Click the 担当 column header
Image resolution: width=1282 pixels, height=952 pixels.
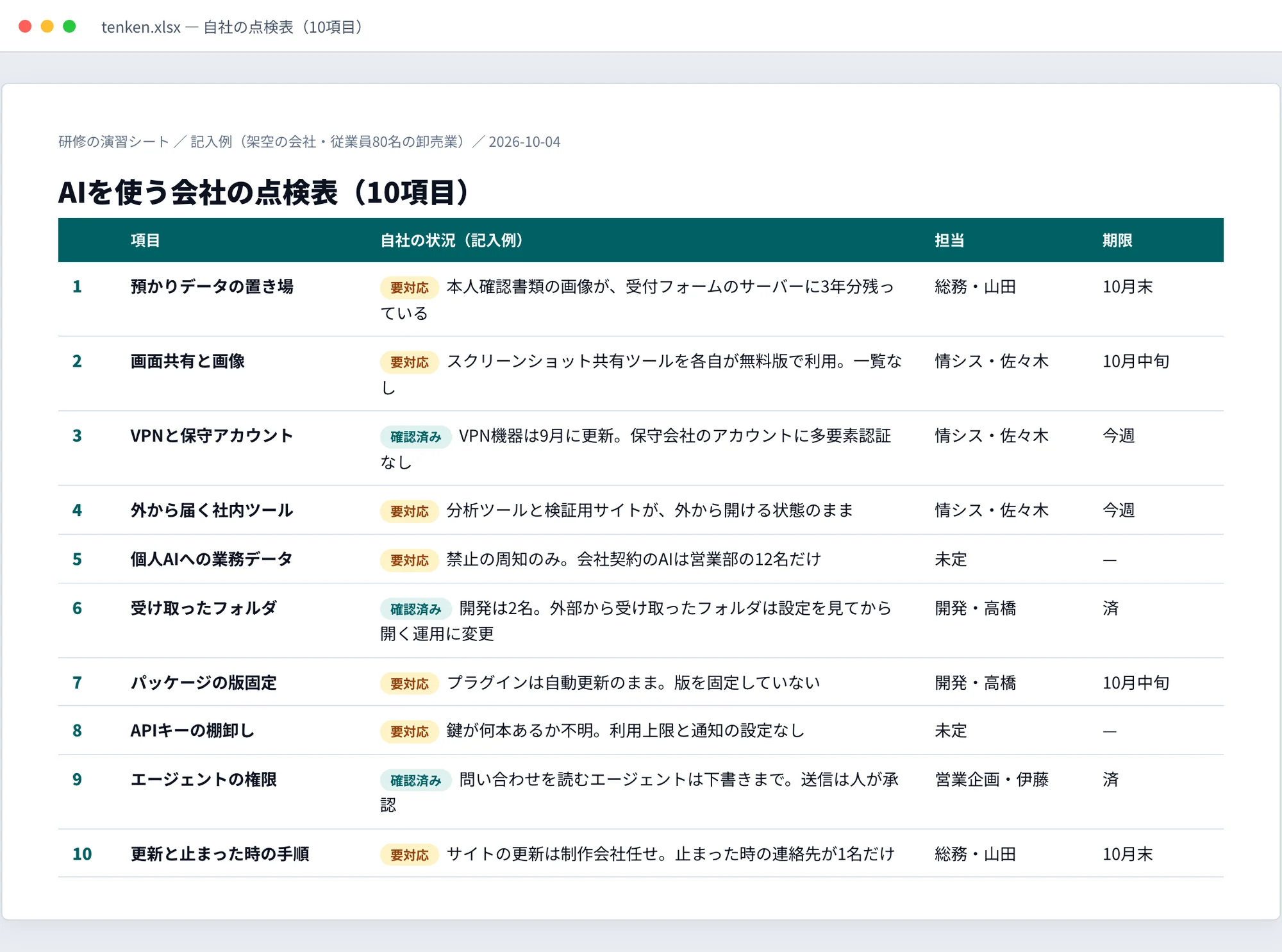click(x=949, y=240)
